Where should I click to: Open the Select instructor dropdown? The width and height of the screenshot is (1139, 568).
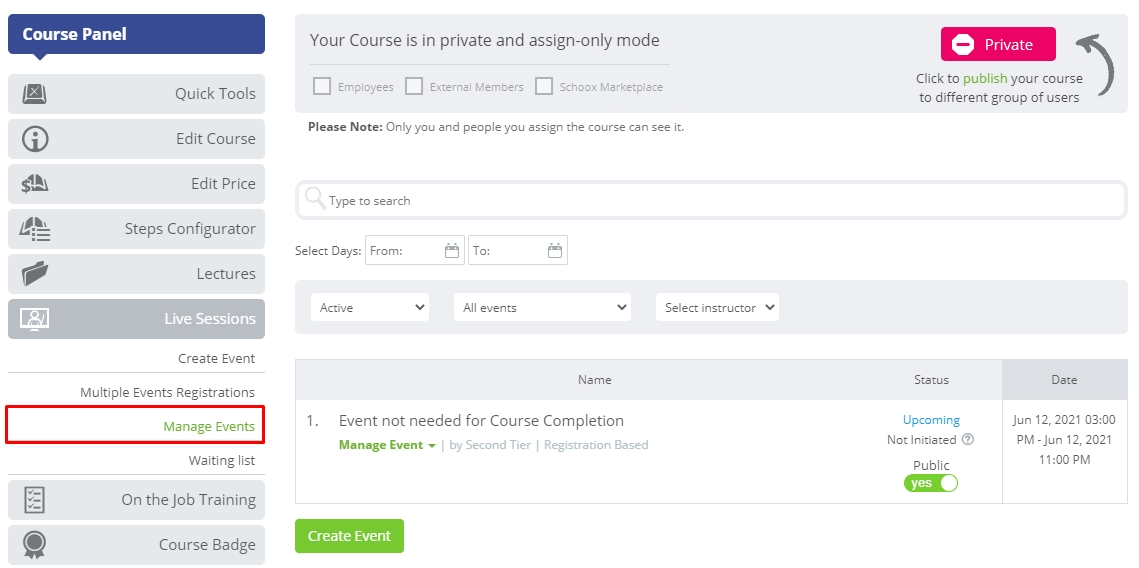coord(717,307)
